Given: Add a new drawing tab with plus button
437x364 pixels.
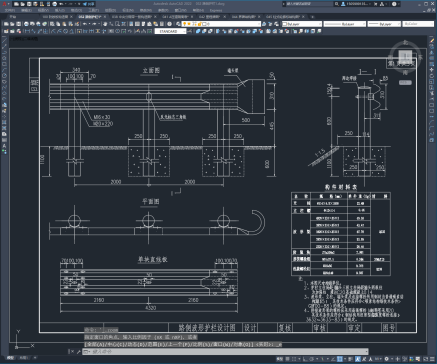Looking at the screenshot, I should click(312, 16).
